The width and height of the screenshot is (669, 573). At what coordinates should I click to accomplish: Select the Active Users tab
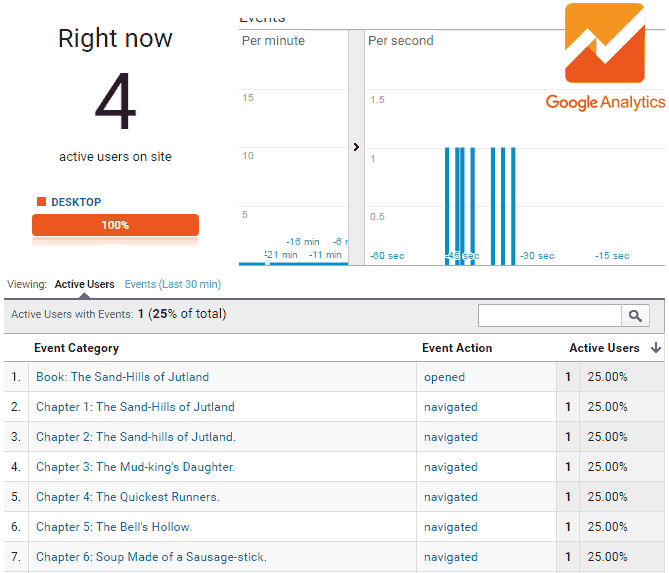84,285
